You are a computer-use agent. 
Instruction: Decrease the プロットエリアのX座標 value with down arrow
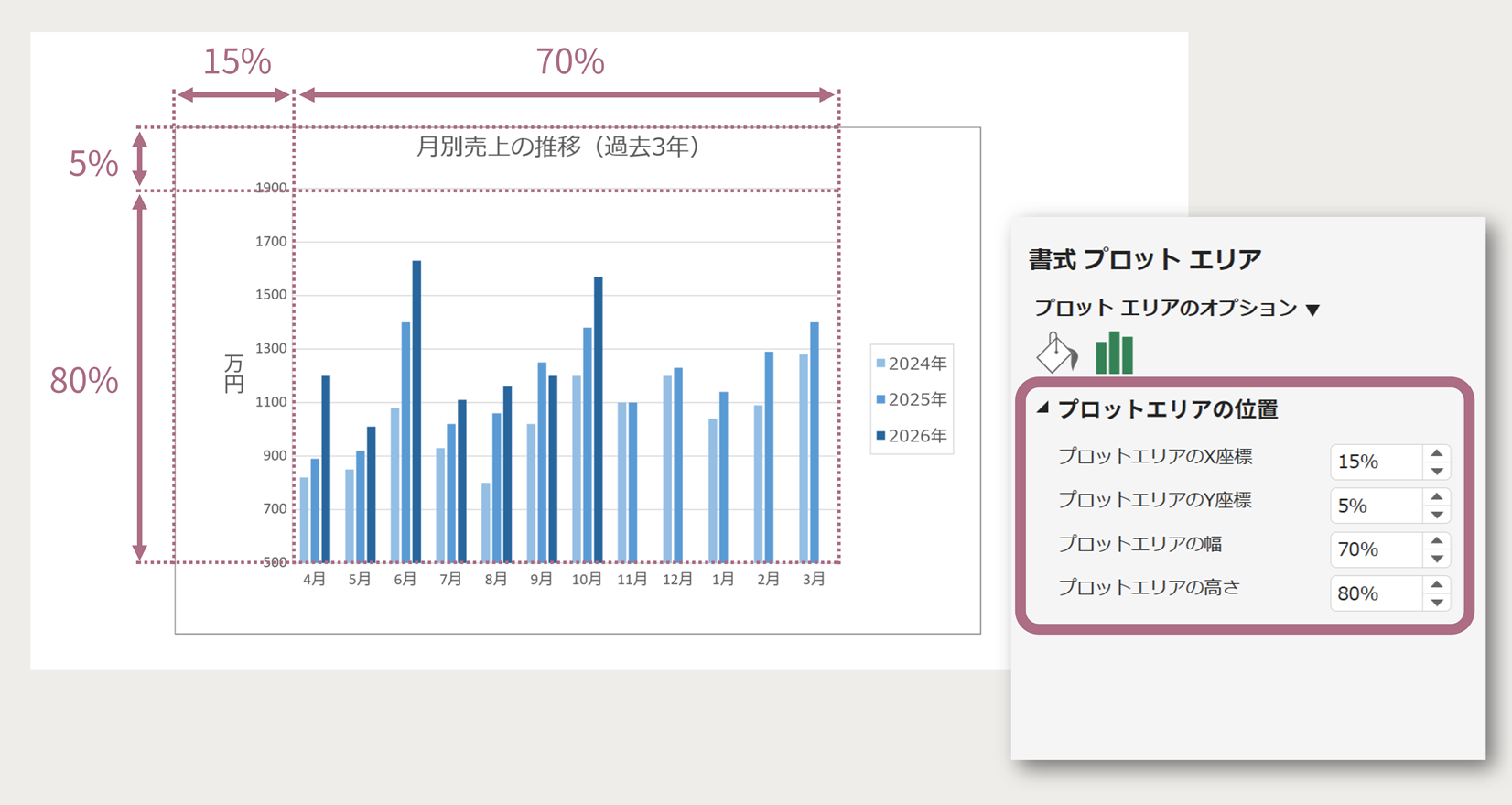tap(1437, 471)
